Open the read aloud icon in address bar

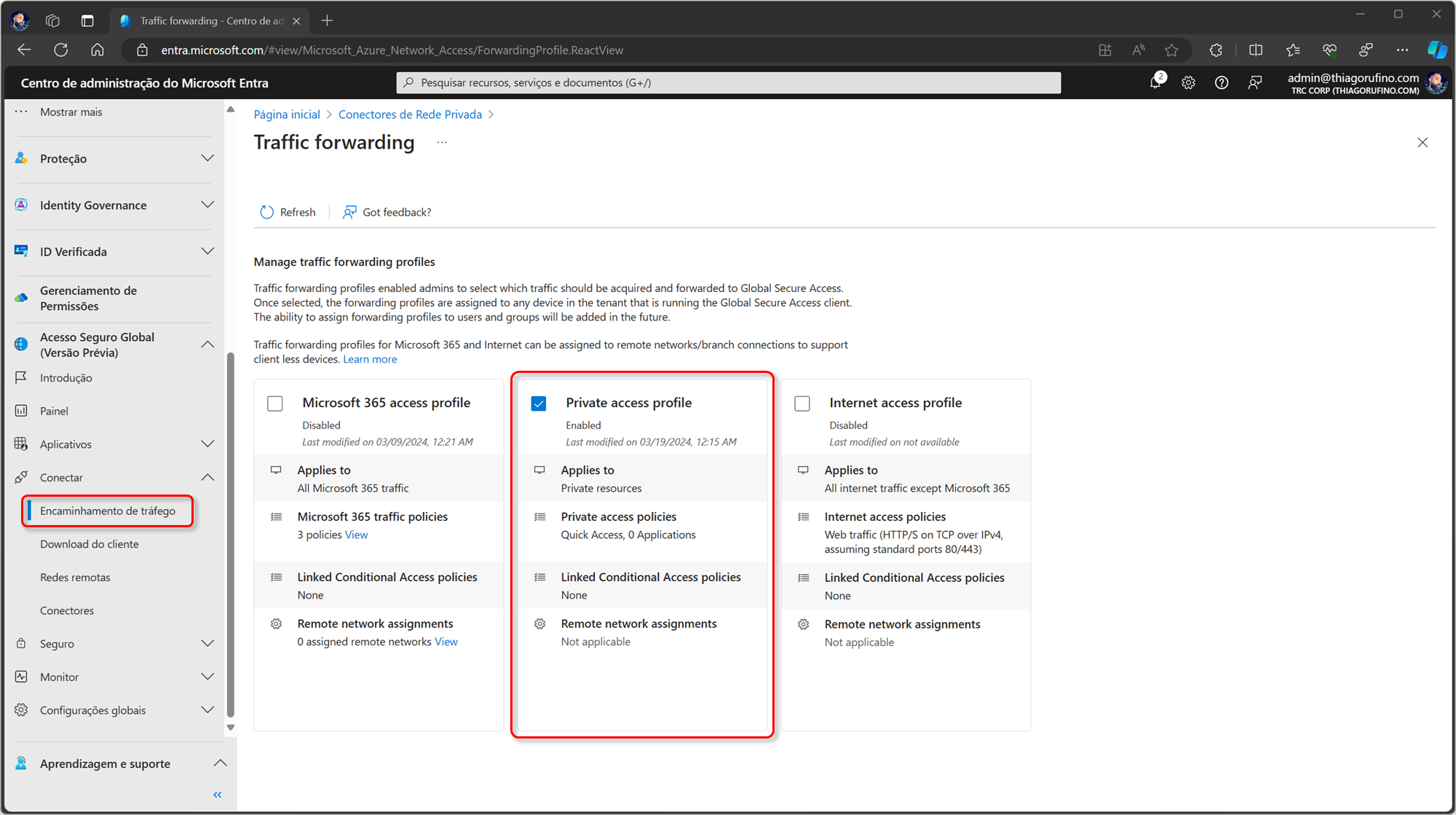click(x=1139, y=50)
